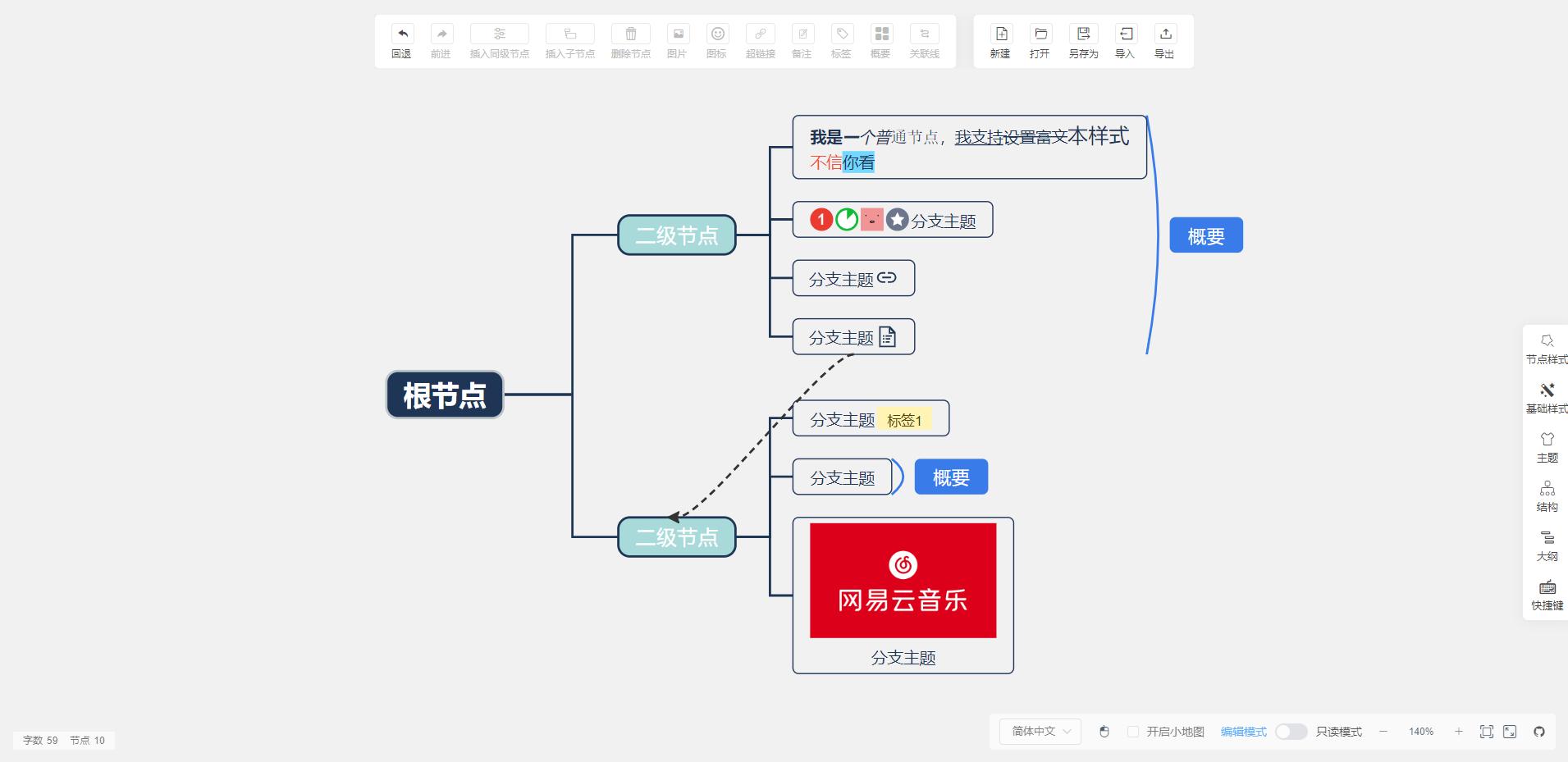
Task: Export the mind map via 导出
Action: [x=1165, y=41]
